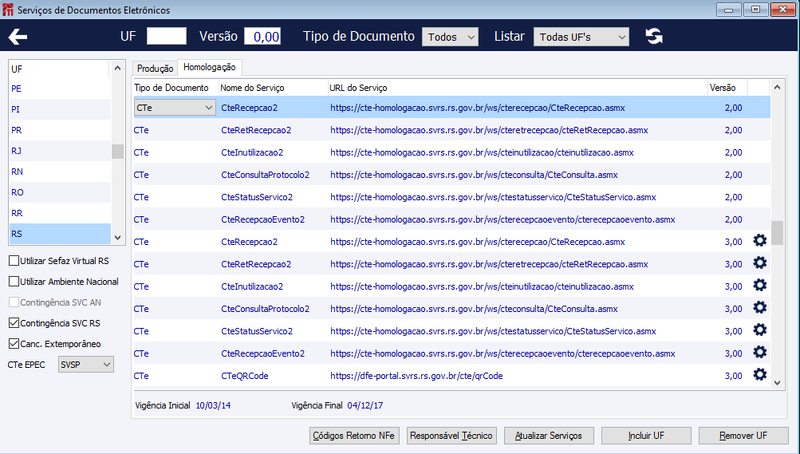Open gear settings for CteStatusServico2 version 3,00

760,330
